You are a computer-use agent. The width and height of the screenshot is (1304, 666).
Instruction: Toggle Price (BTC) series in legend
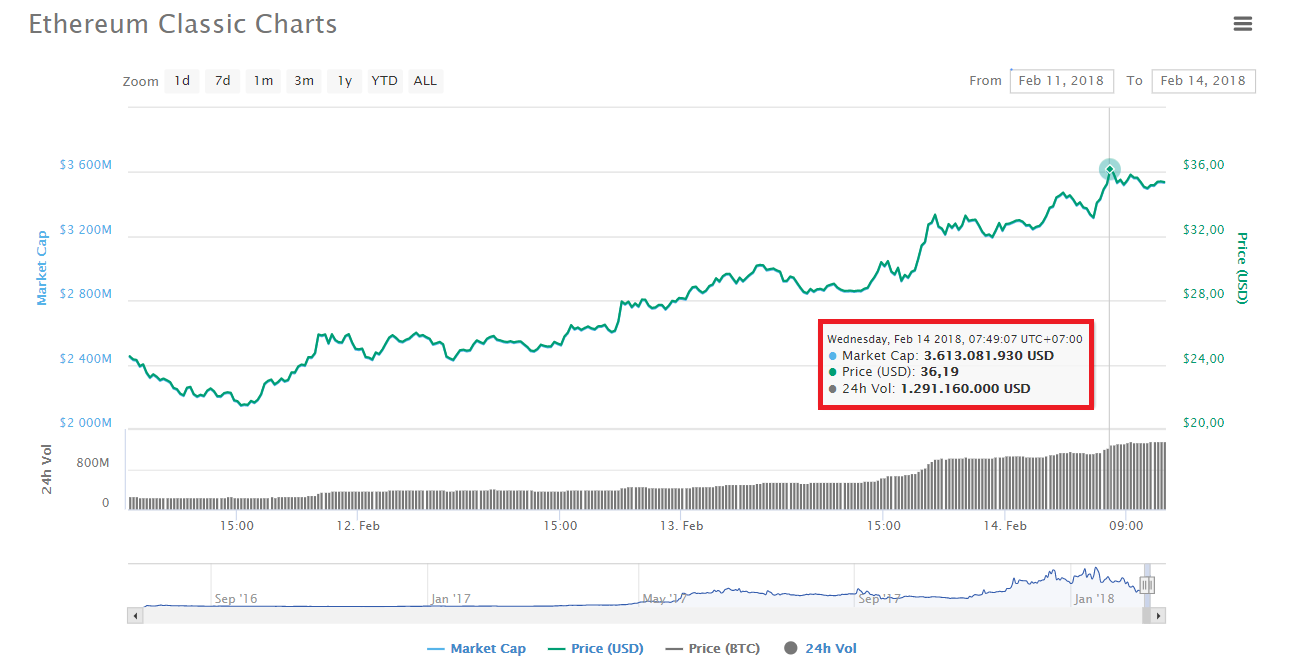(x=712, y=649)
